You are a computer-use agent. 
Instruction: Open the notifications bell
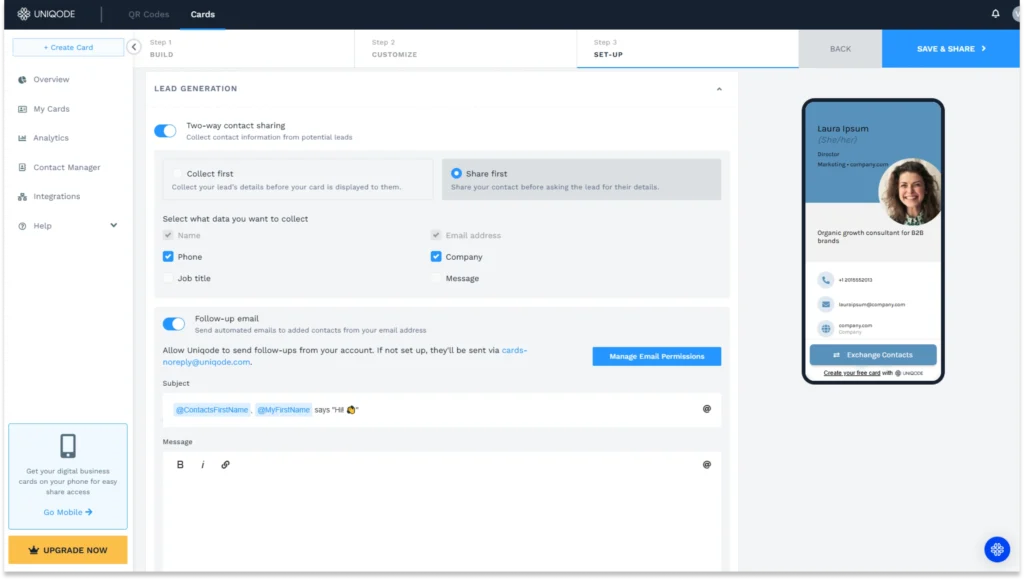click(x=995, y=14)
